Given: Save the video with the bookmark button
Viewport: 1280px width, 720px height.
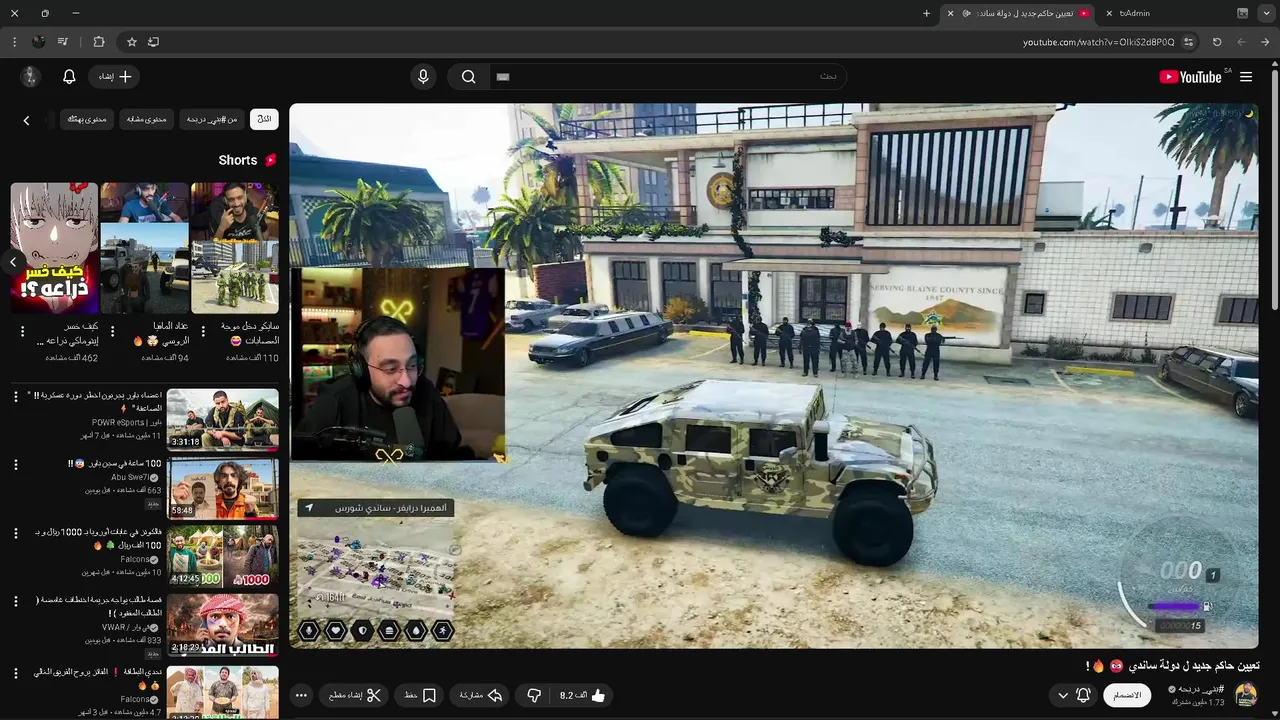Looking at the screenshot, I should point(420,695).
